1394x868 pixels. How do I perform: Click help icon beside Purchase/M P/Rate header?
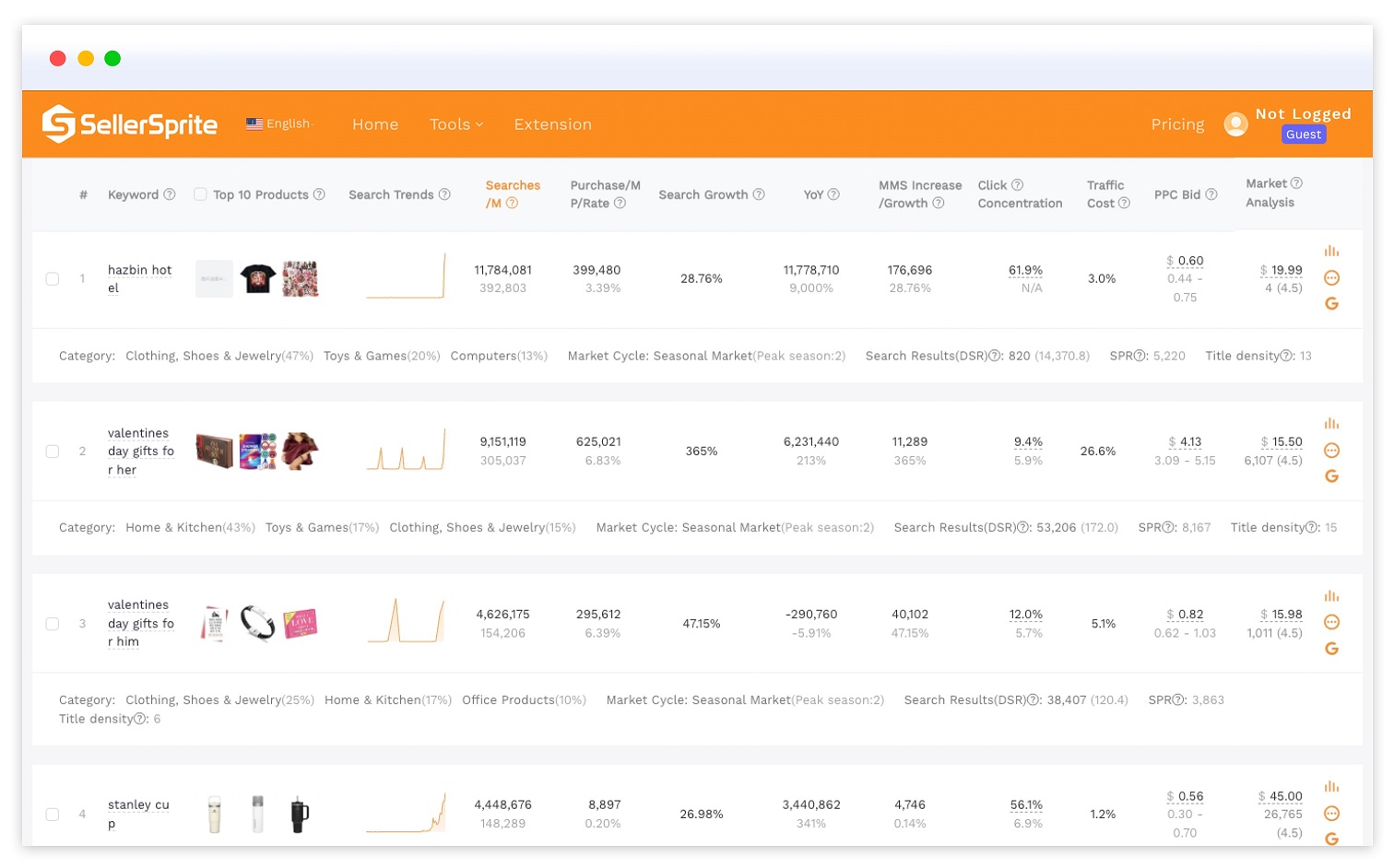(620, 204)
